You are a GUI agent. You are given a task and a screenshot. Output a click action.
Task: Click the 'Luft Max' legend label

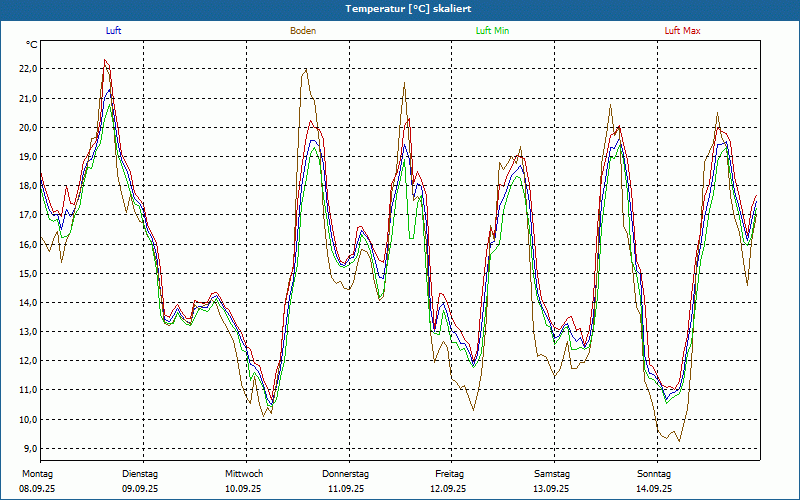pyautogui.click(x=682, y=31)
